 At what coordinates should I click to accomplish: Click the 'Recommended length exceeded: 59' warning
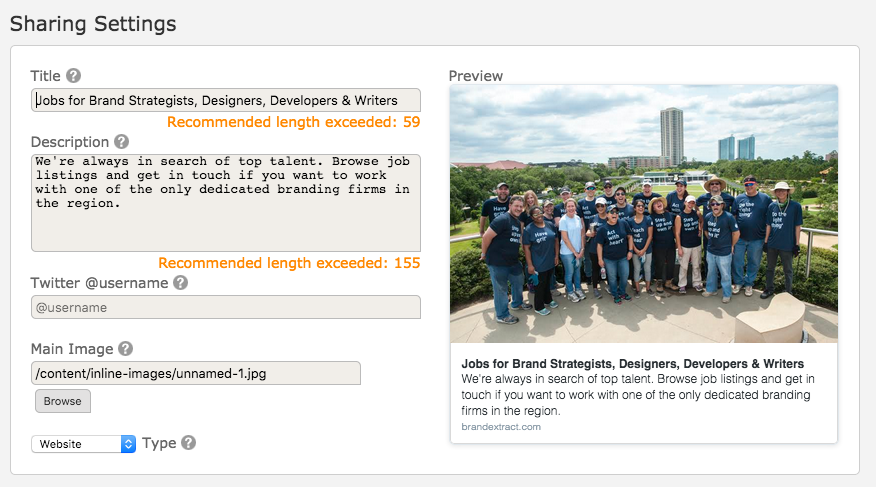(x=294, y=122)
